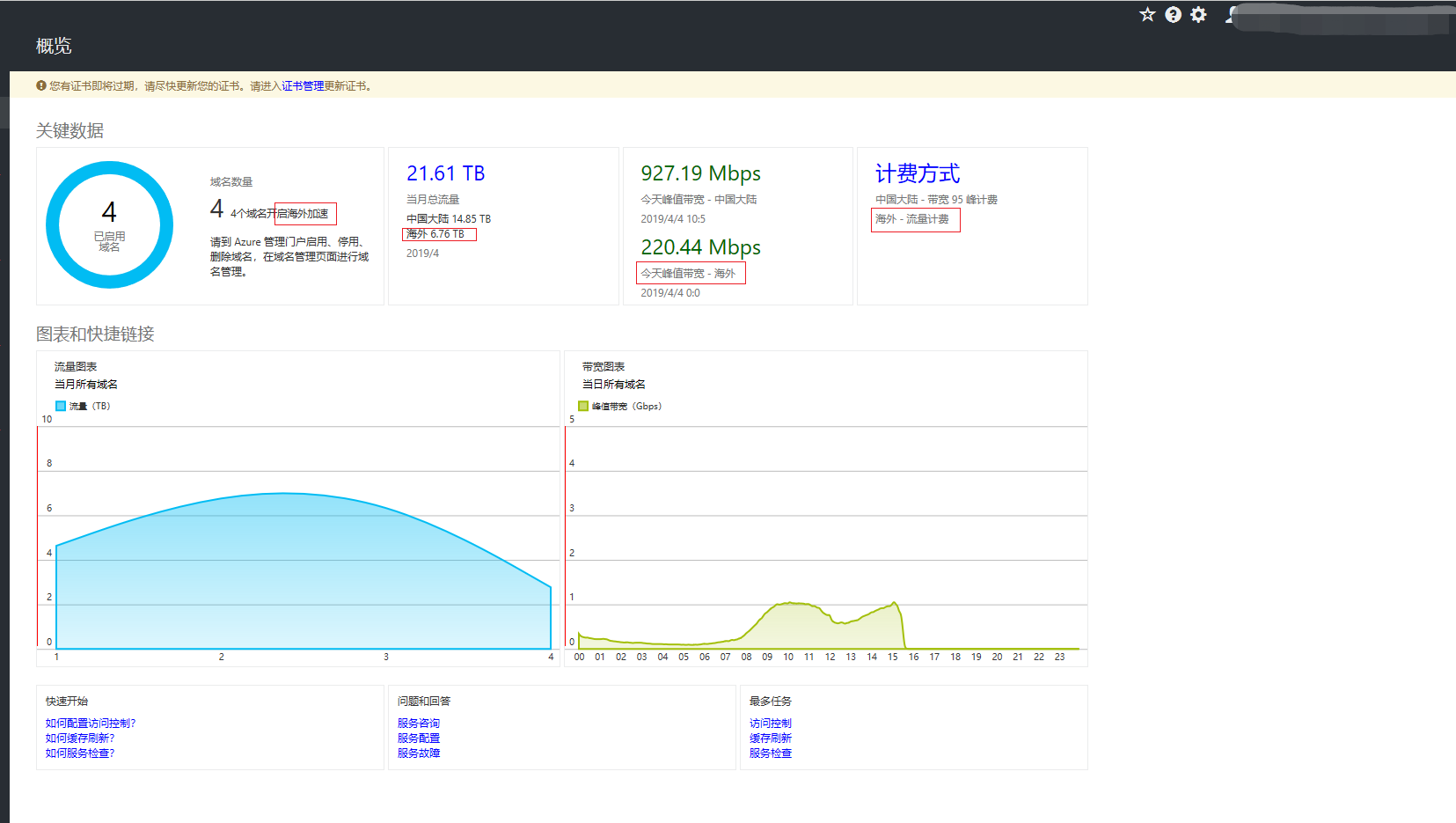Click the bandwidth chart peak near hour 10
This screenshot has width=1456, height=823.
click(791, 603)
